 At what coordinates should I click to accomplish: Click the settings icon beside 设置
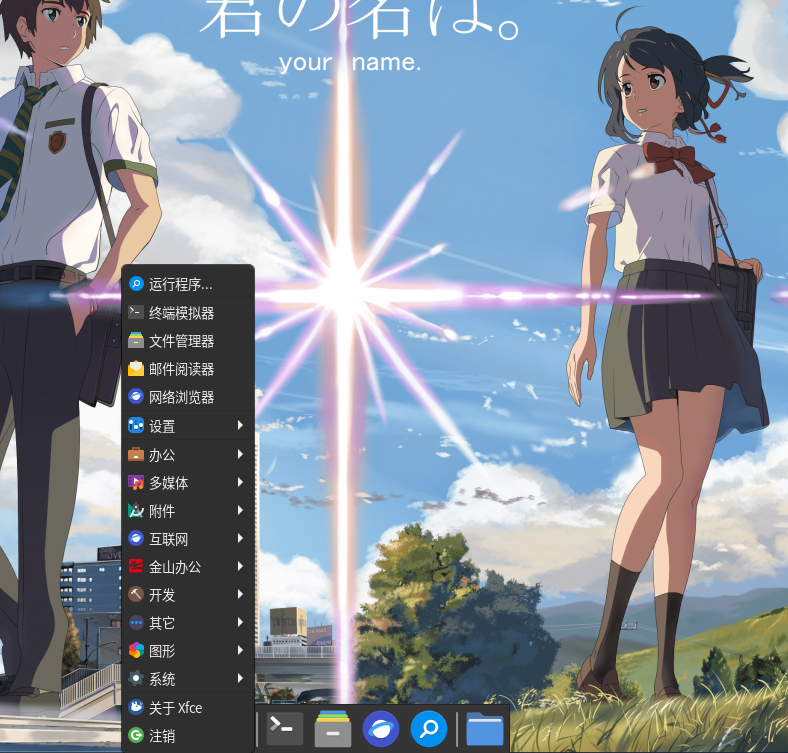(136, 426)
